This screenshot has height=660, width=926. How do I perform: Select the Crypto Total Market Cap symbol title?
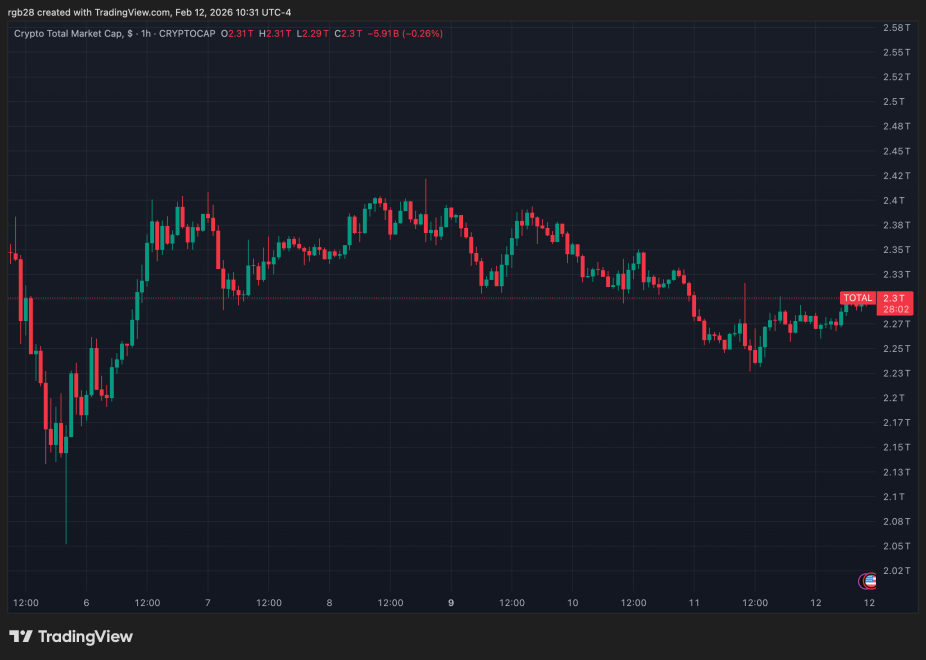pyautogui.click(x=70, y=33)
